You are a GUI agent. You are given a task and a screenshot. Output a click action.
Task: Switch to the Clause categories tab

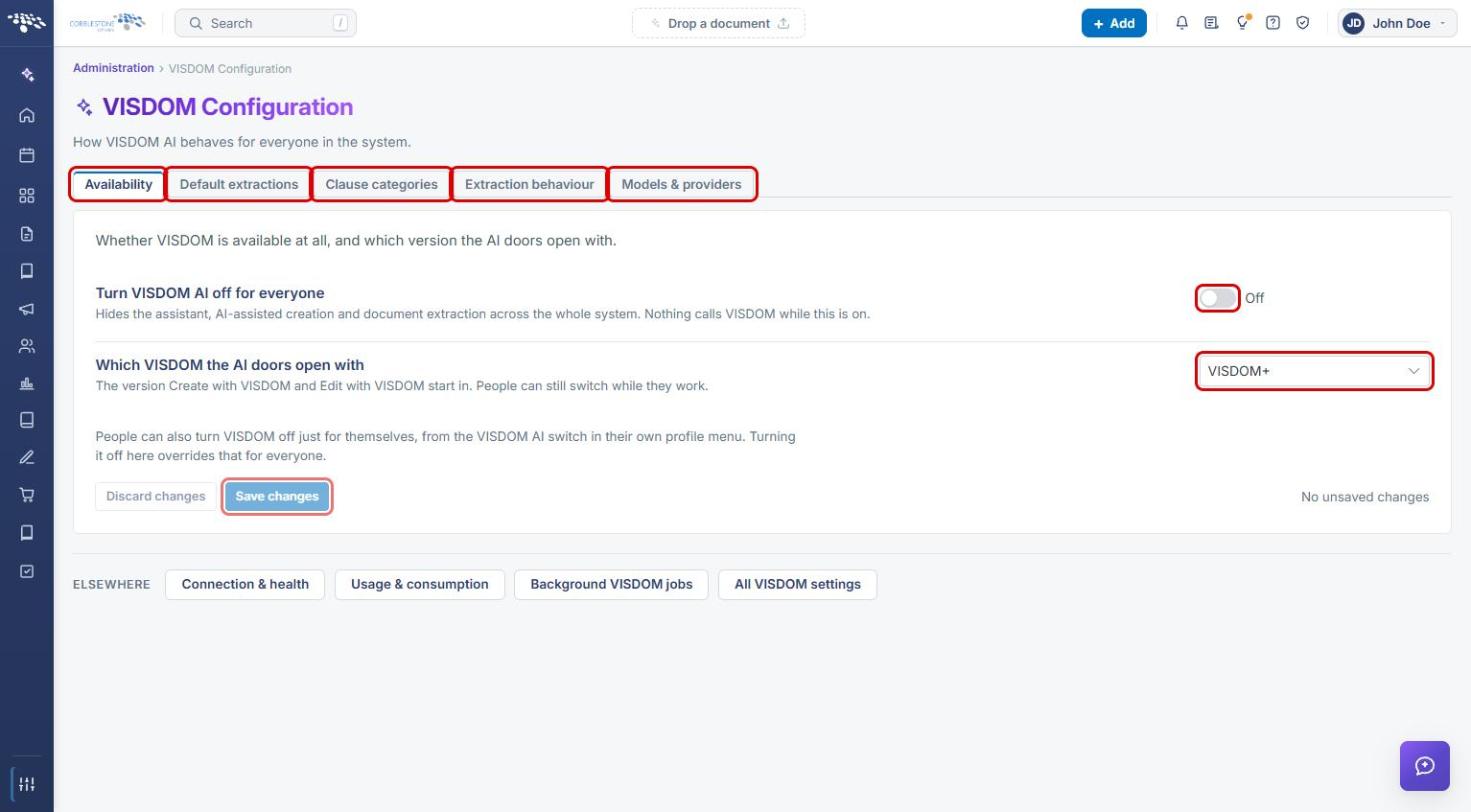(382, 184)
